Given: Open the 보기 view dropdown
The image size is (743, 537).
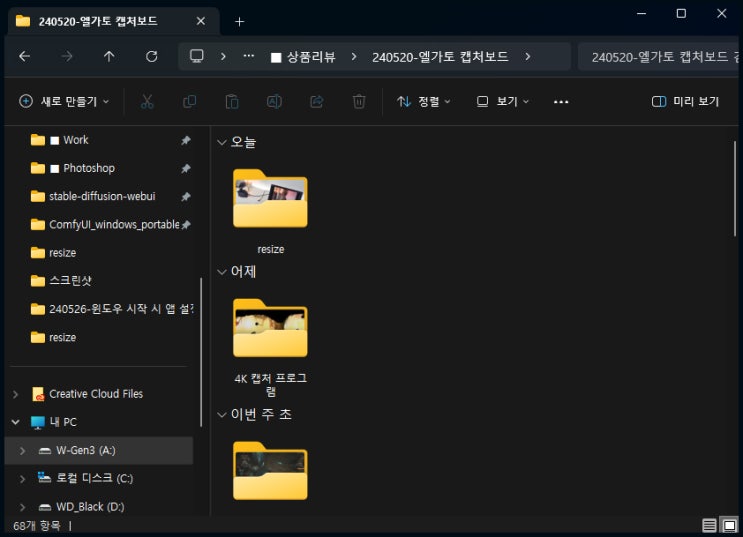Looking at the screenshot, I should [503, 101].
